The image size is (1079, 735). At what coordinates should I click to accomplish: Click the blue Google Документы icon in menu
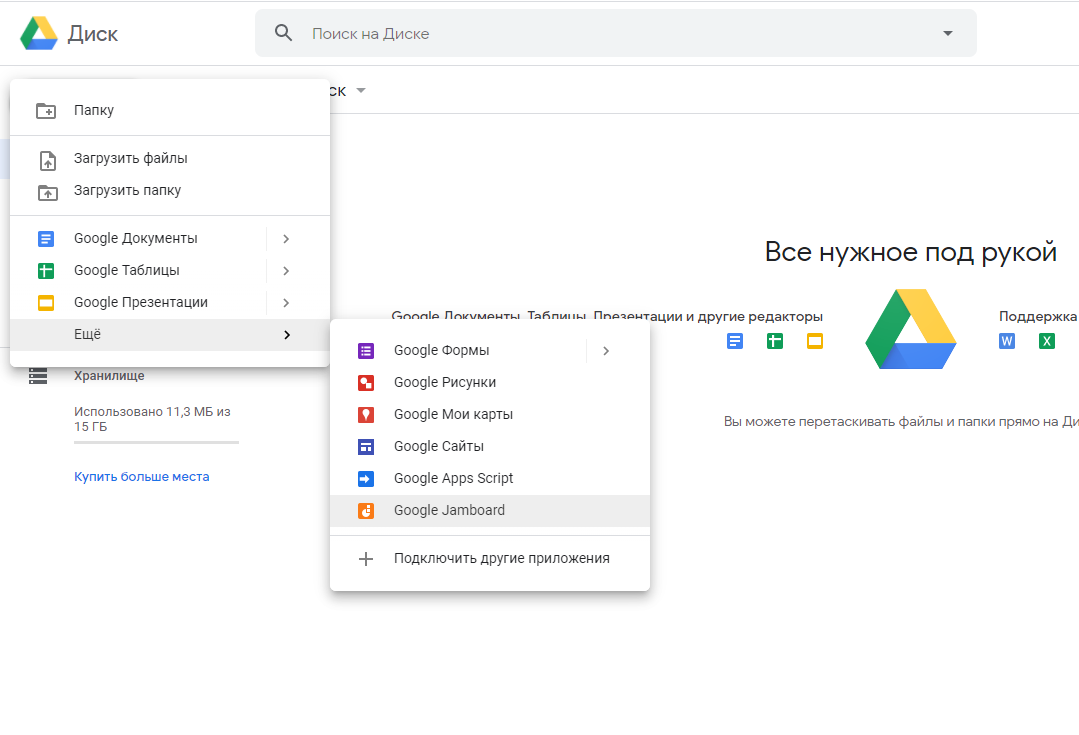click(x=46, y=239)
